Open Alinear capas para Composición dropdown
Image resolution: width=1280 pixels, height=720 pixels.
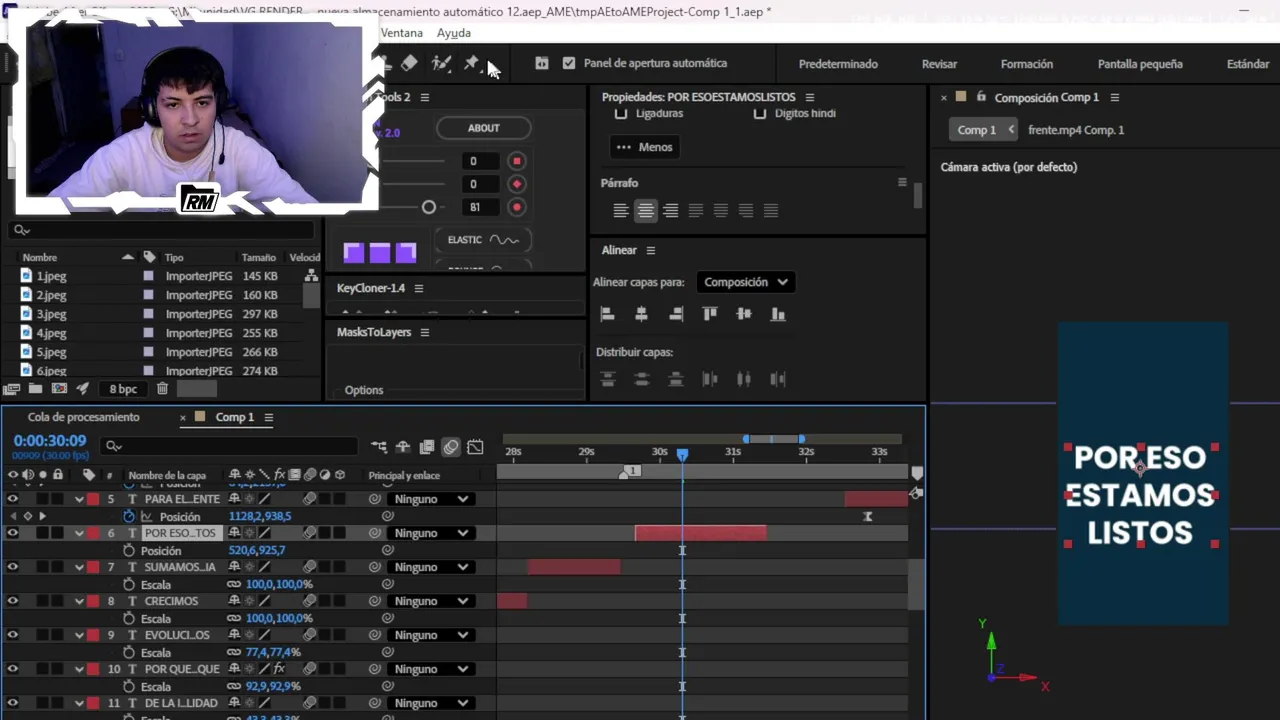(746, 282)
